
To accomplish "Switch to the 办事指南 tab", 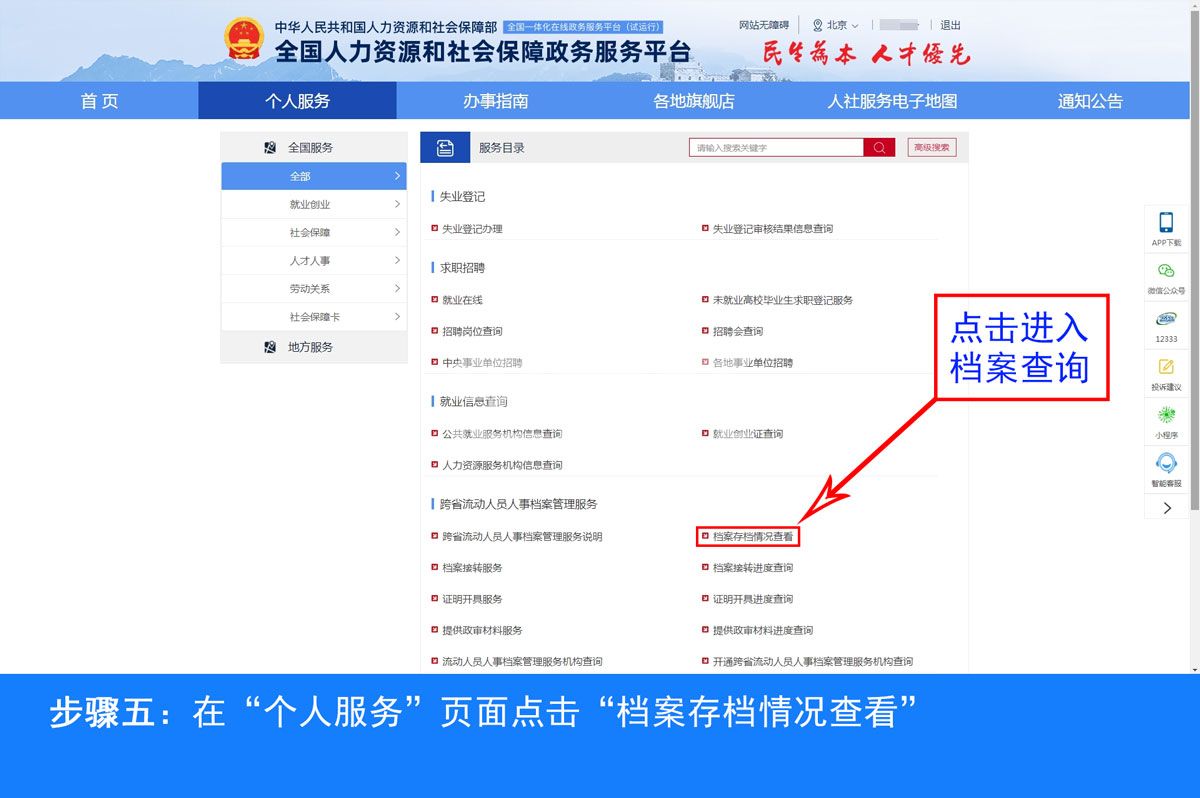I will [x=497, y=100].
